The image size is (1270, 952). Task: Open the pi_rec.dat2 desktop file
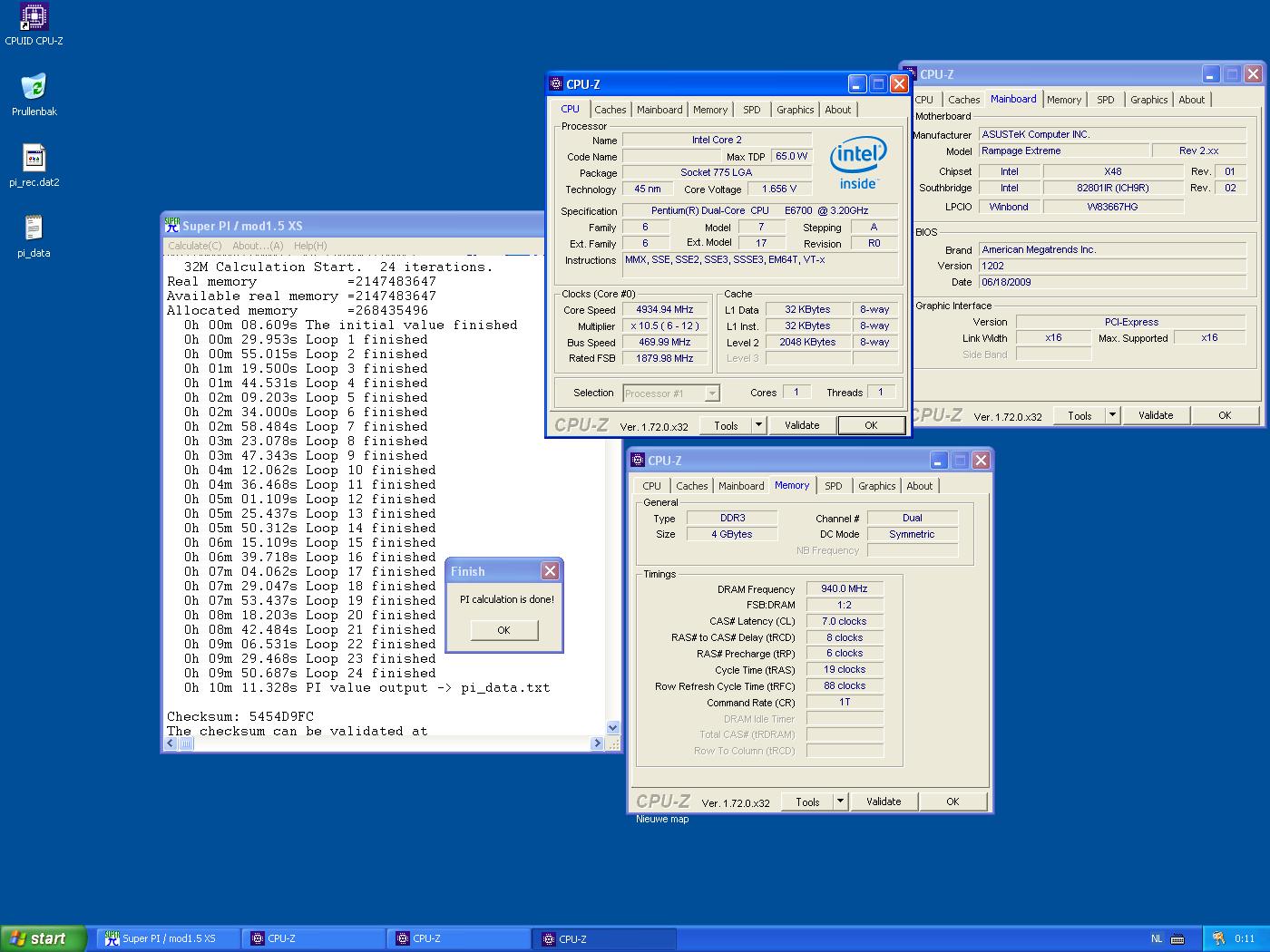click(34, 166)
